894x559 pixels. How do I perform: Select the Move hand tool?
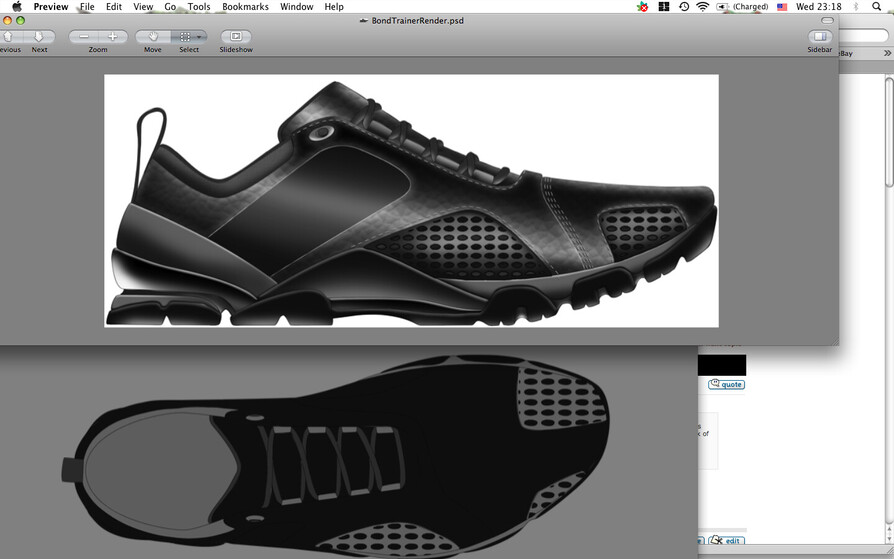pos(153,37)
